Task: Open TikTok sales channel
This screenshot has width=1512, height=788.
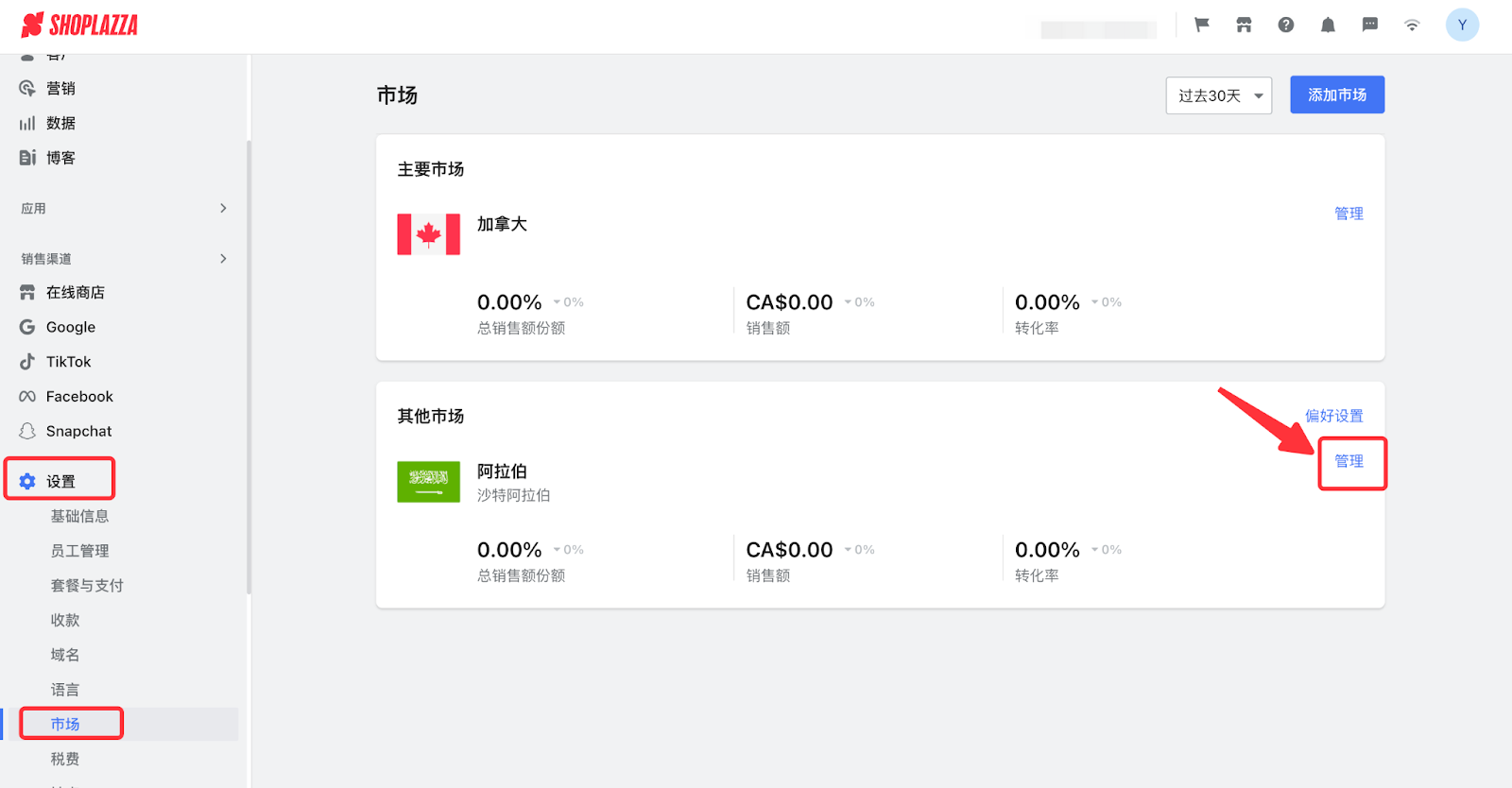Action: coord(68,362)
